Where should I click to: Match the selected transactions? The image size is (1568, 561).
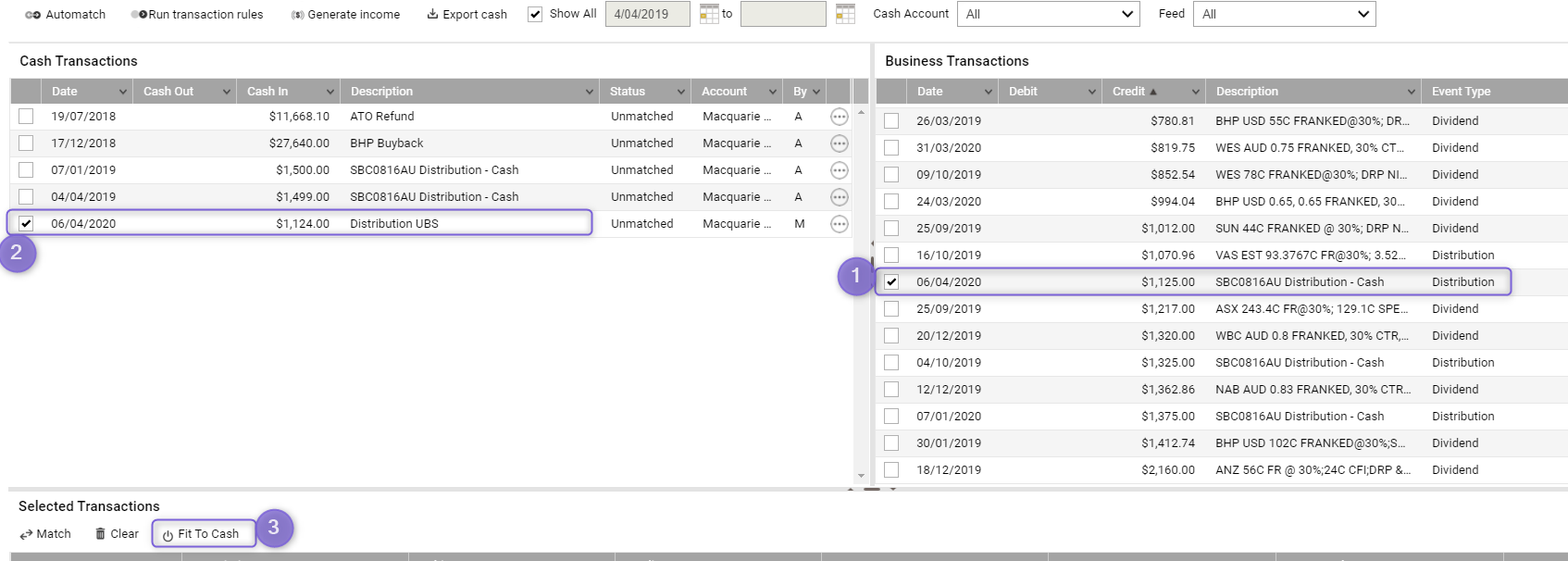pyautogui.click(x=45, y=534)
